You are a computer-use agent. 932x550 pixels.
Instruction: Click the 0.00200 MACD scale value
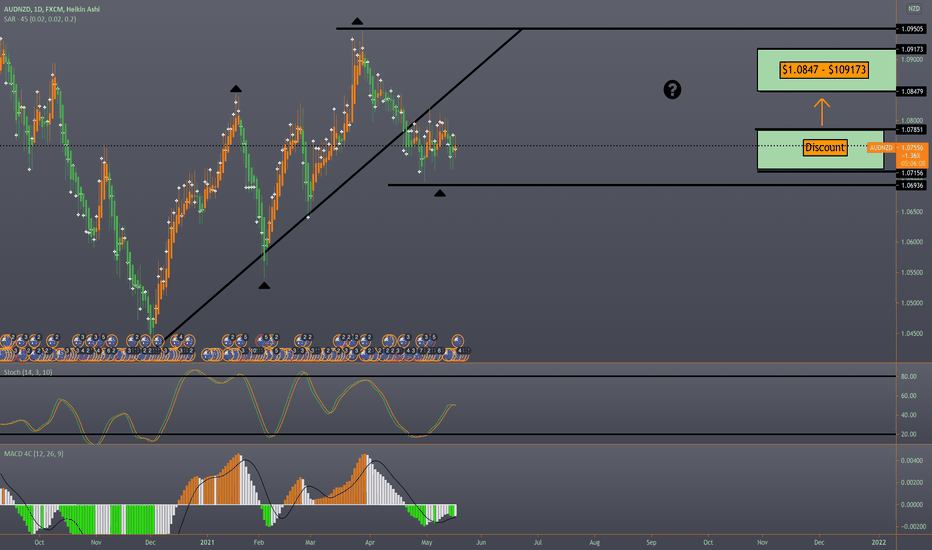[x=912, y=482]
